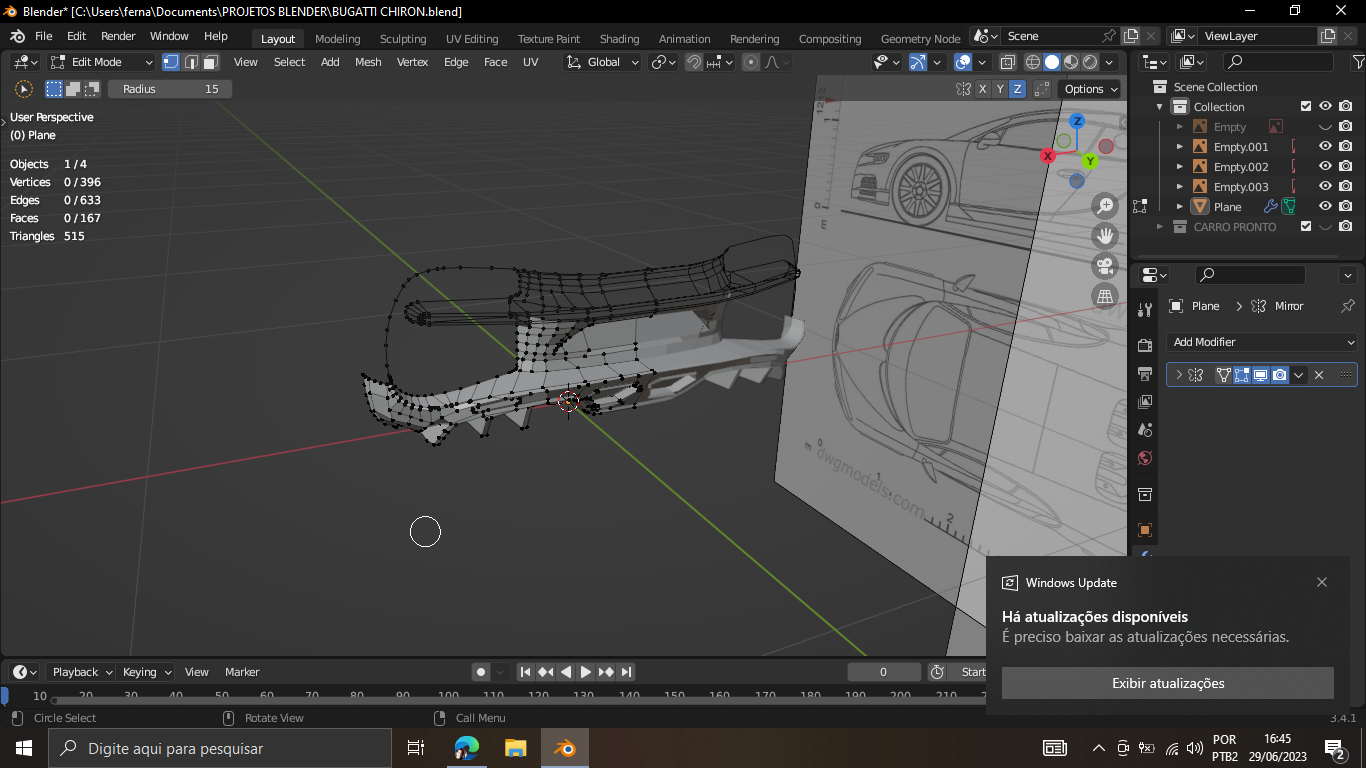Switch to wireframe viewport shading

coord(1033,62)
